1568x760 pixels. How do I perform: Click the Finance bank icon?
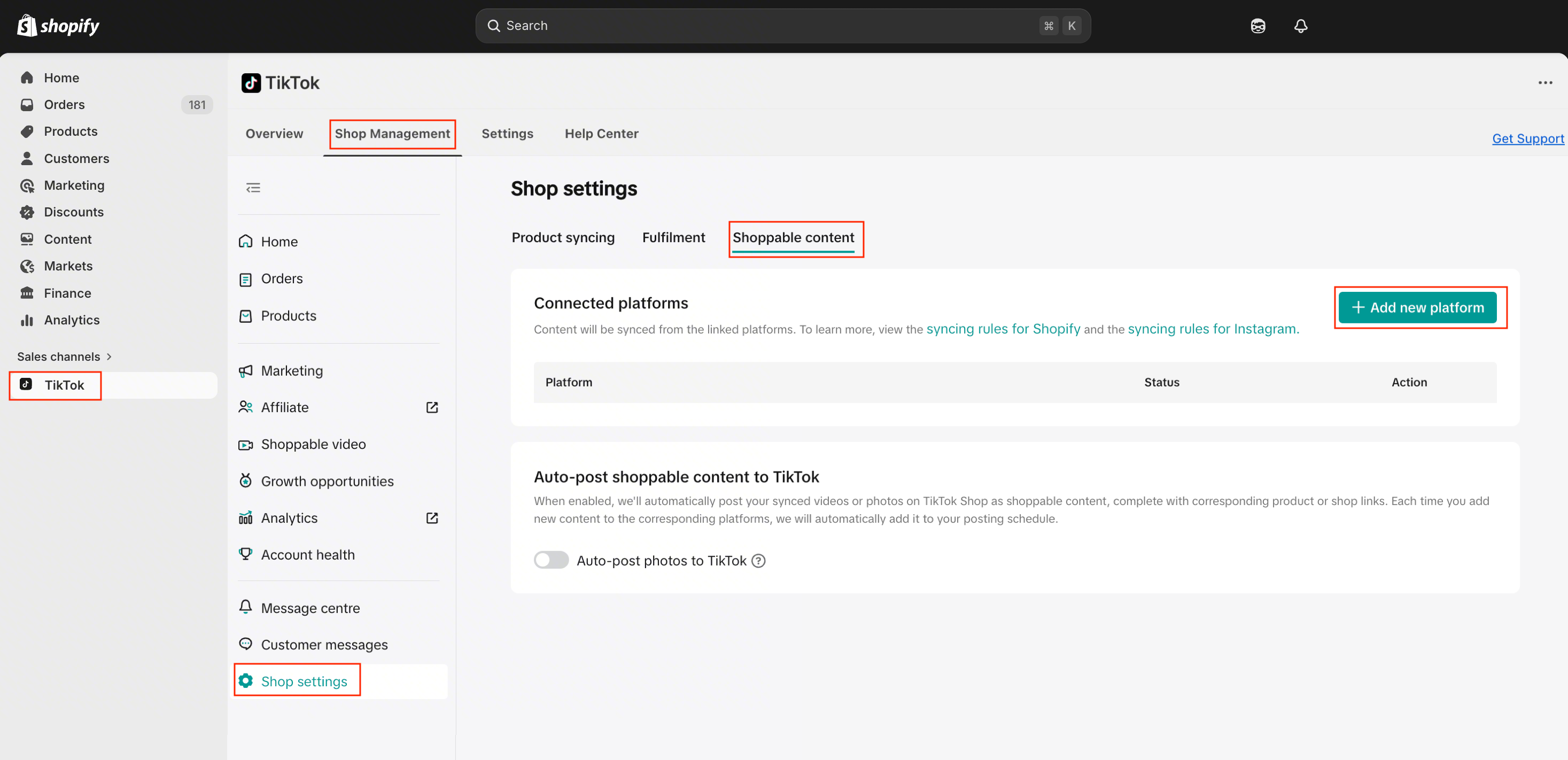click(27, 293)
